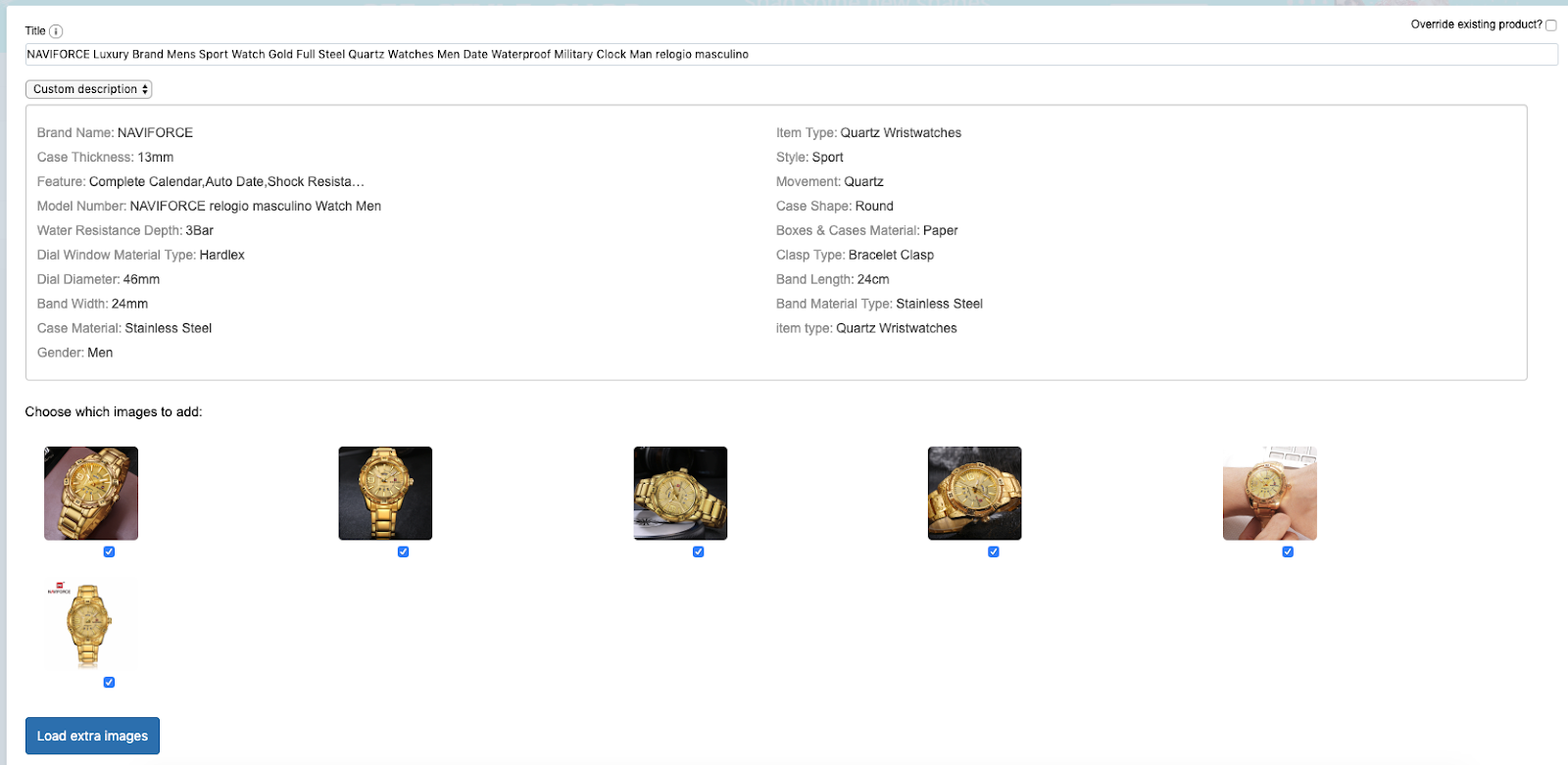Select the angled gold watch on dark surface thumbnail
1568x765 pixels.
(680, 494)
